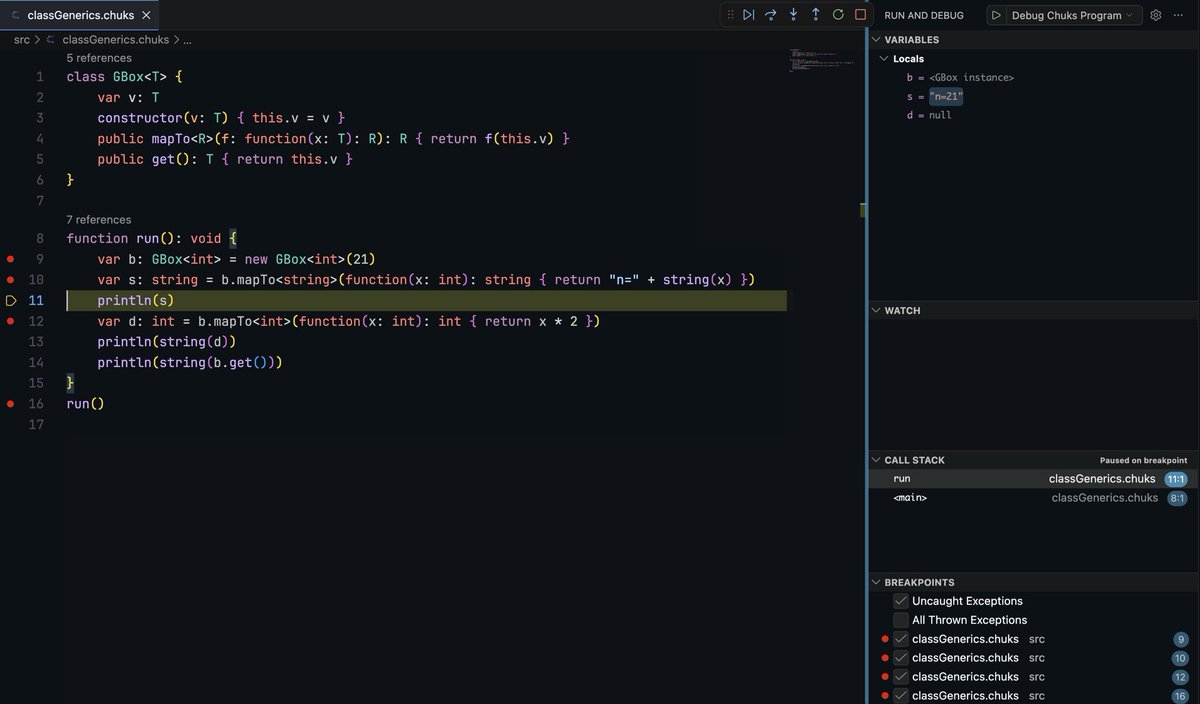Viewport: 1200px width, 704px height.
Task: Click the 7 references code lens
Action: tap(99, 219)
